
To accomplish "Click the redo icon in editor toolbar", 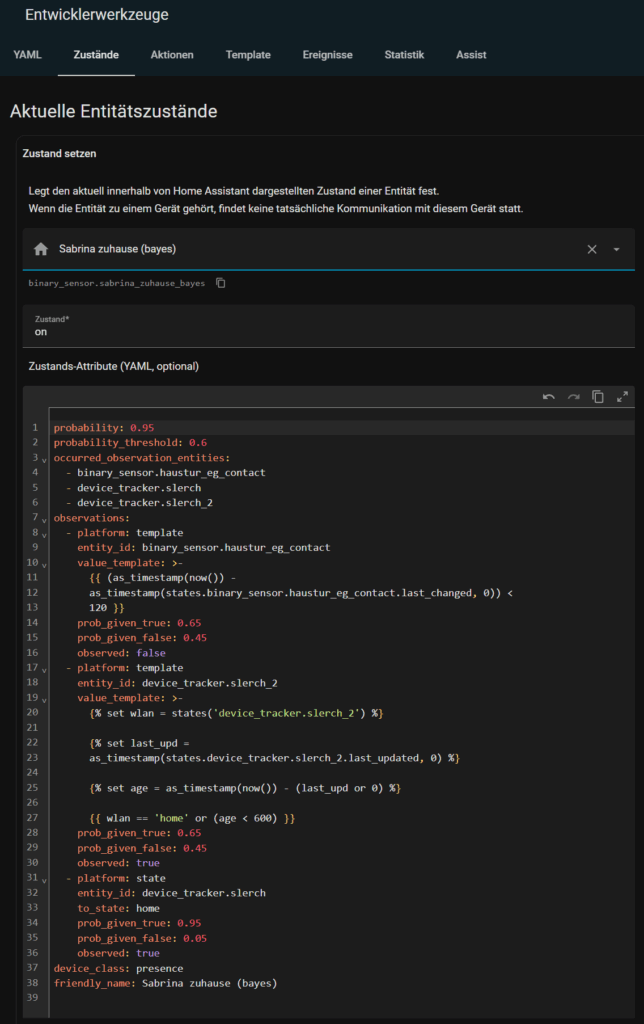I will pos(573,397).
